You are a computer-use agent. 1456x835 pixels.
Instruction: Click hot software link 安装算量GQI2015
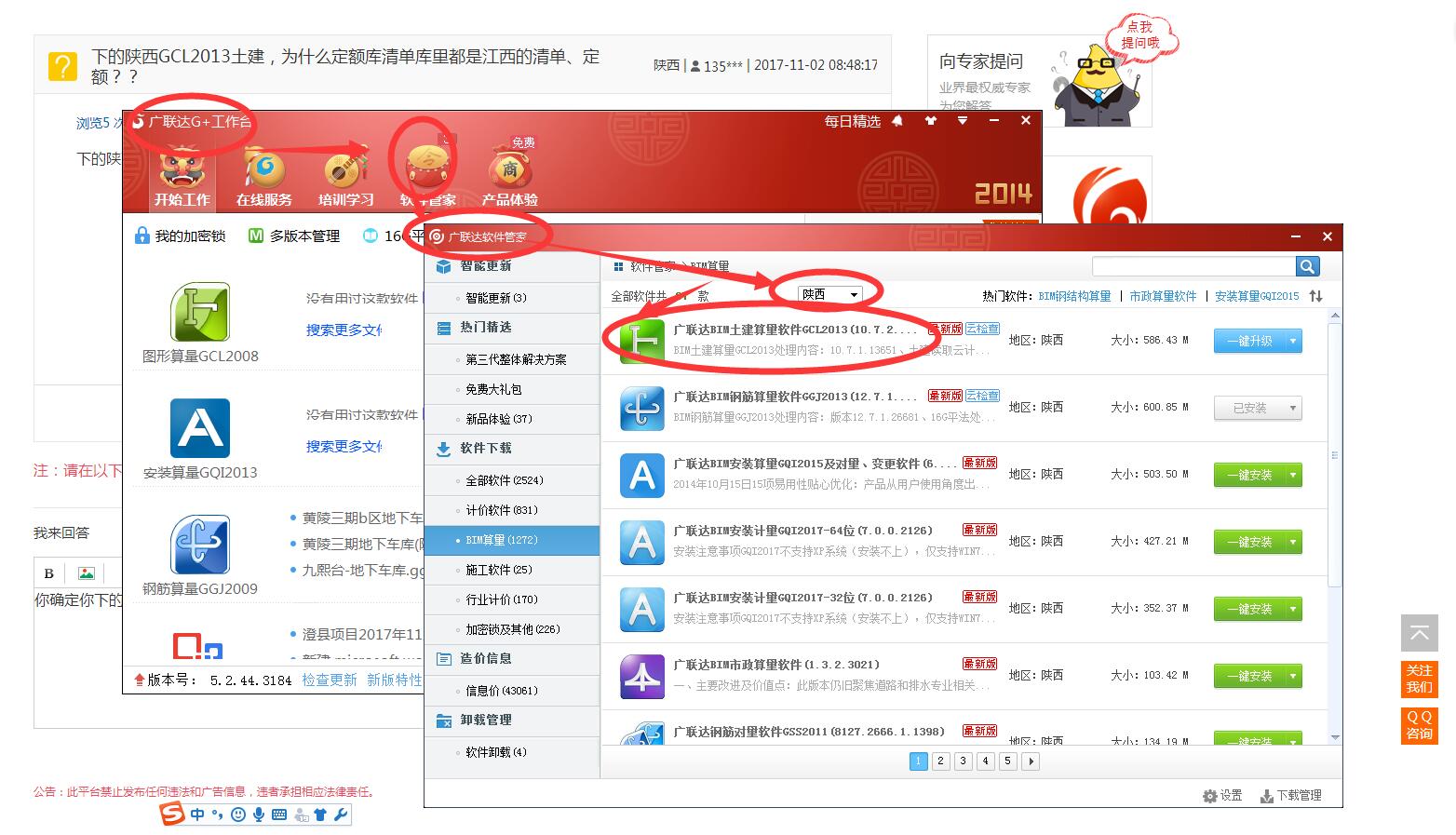point(1257,296)
